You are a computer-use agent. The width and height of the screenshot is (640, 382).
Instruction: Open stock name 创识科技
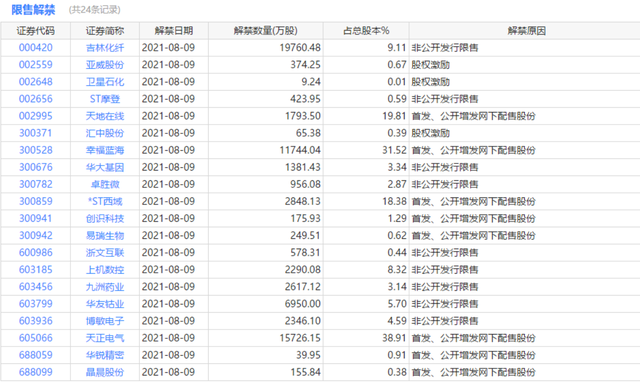[x=105, y=219]
